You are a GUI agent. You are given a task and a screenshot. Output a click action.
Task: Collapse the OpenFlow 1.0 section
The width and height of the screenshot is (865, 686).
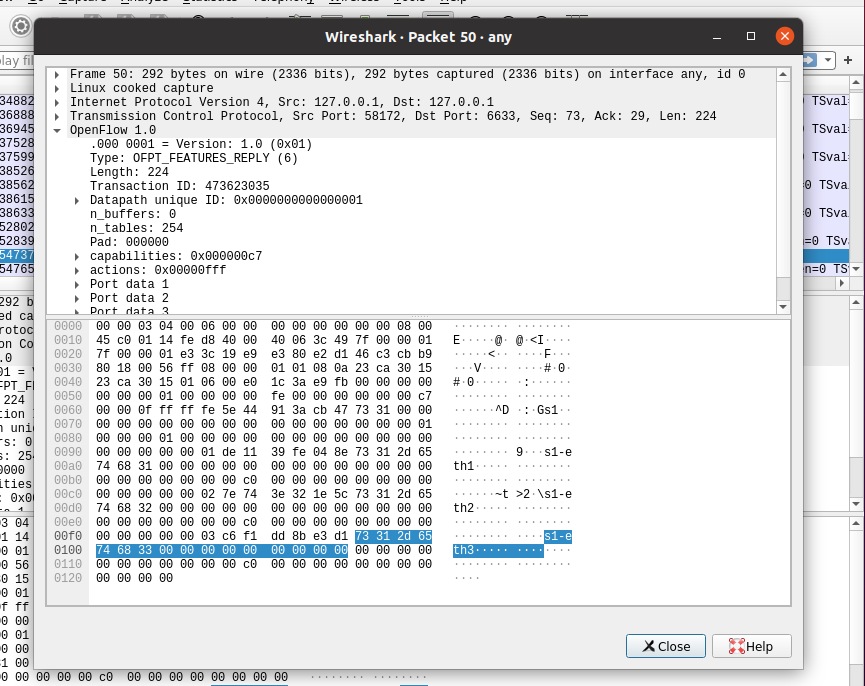click(57, 131)
